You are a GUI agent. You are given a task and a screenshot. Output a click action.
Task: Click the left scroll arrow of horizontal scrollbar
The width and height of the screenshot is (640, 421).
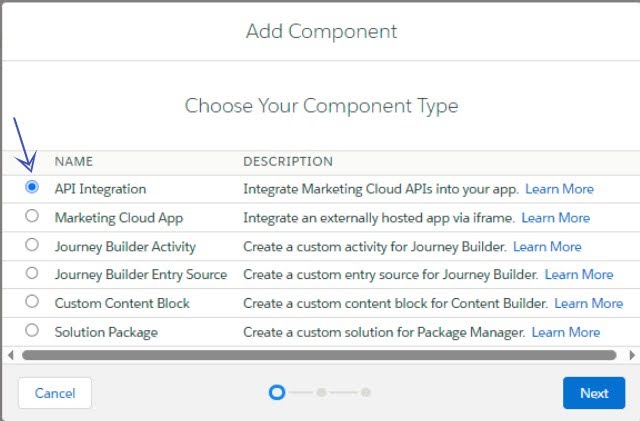tap(11, 355)
